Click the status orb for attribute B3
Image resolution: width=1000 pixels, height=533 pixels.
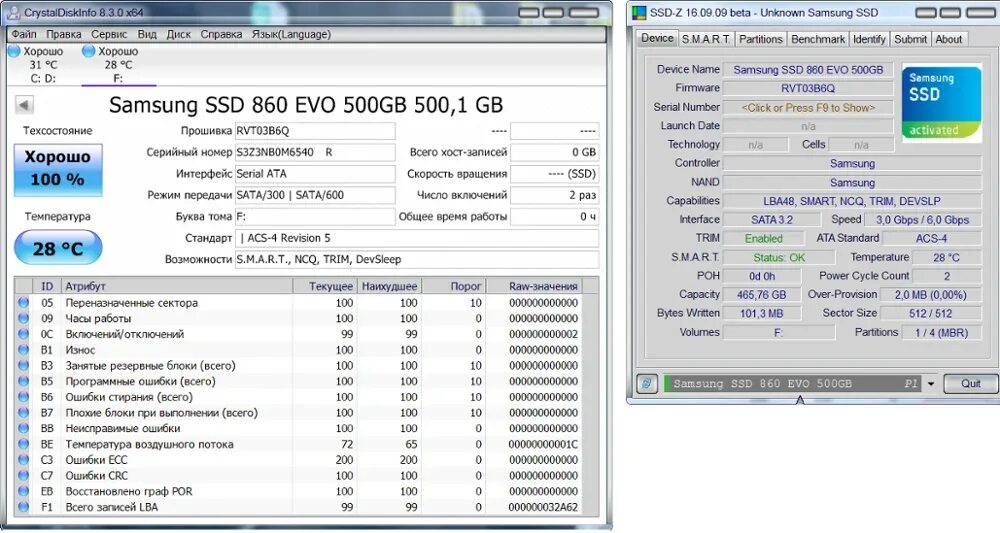click(24, 365)
